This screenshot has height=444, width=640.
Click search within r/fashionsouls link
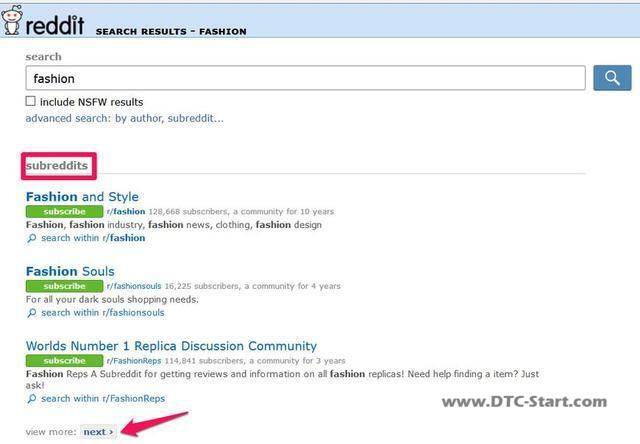pos(103,313)
